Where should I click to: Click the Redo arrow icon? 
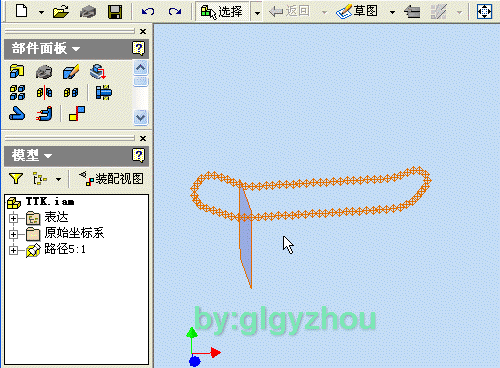pyautogui.click(x=174, y=12)
